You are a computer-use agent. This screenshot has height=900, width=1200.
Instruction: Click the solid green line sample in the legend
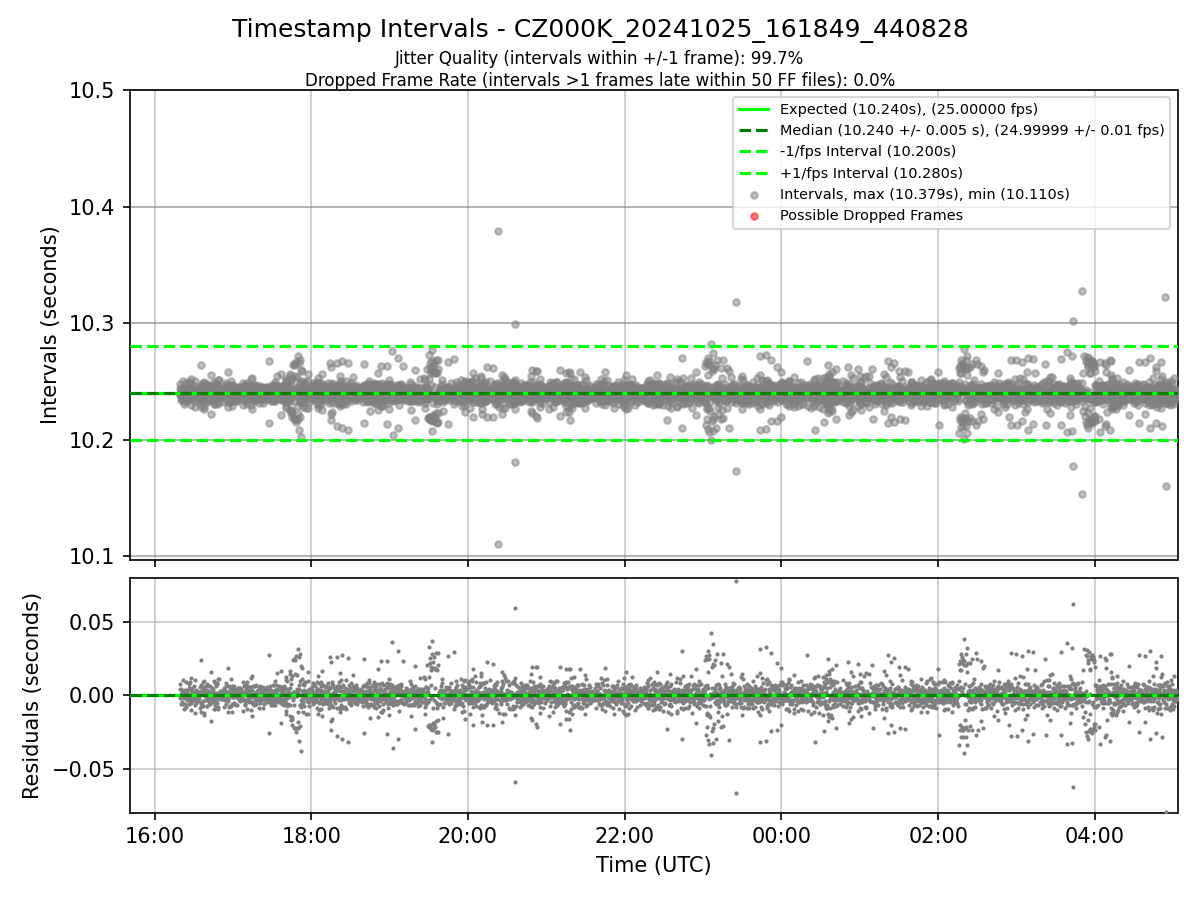[x=755, y=109]
